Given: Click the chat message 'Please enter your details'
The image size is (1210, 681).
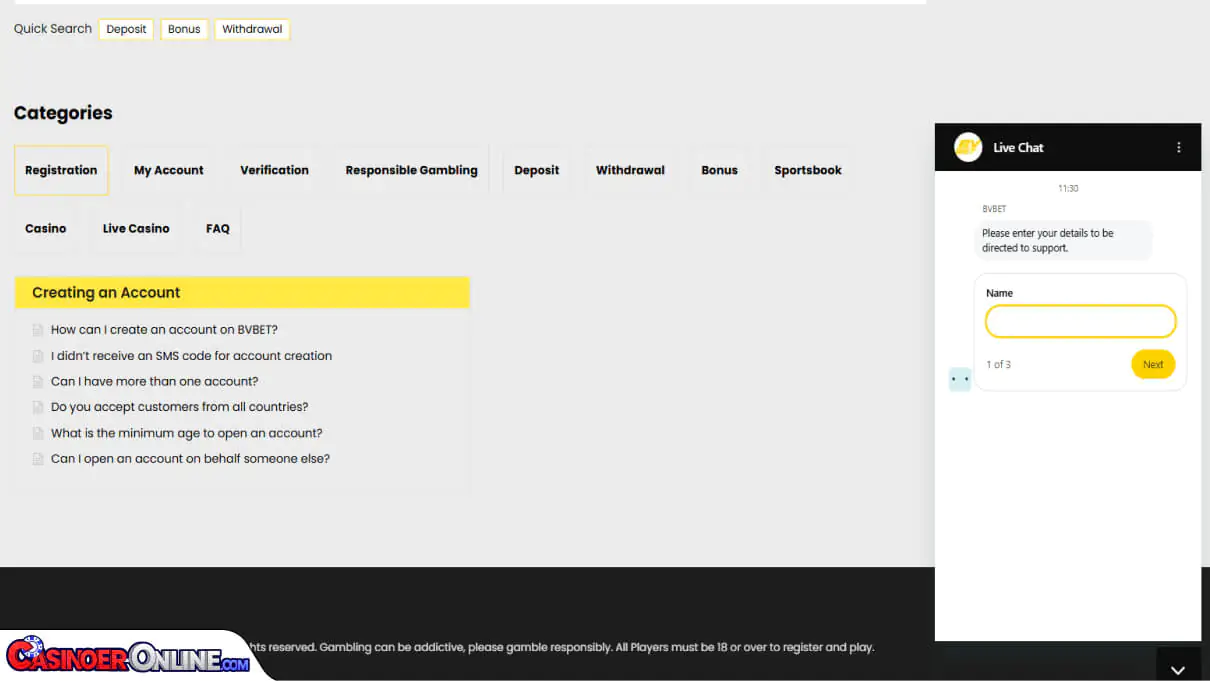Looking at the screenshot, I should [x=1063, y=240].
